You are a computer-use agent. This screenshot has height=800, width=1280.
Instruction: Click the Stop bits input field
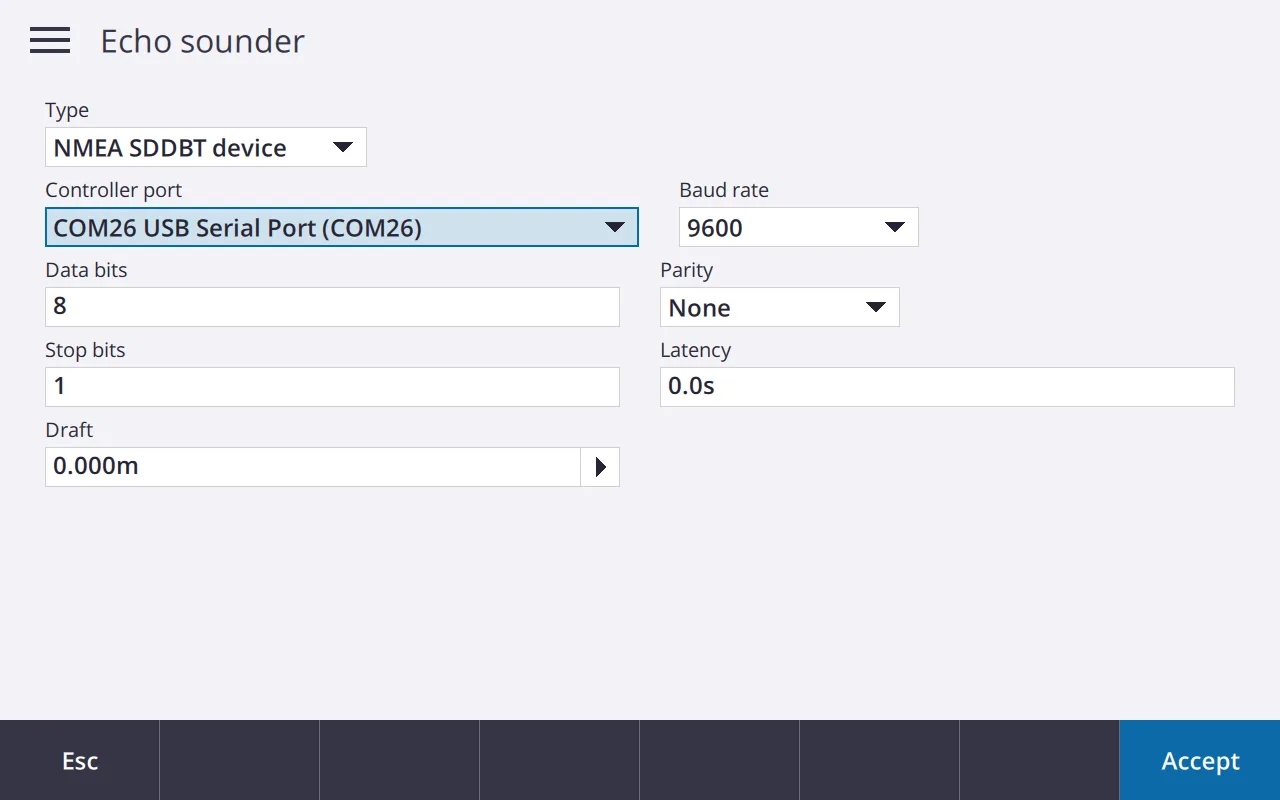tap(332, 386)
